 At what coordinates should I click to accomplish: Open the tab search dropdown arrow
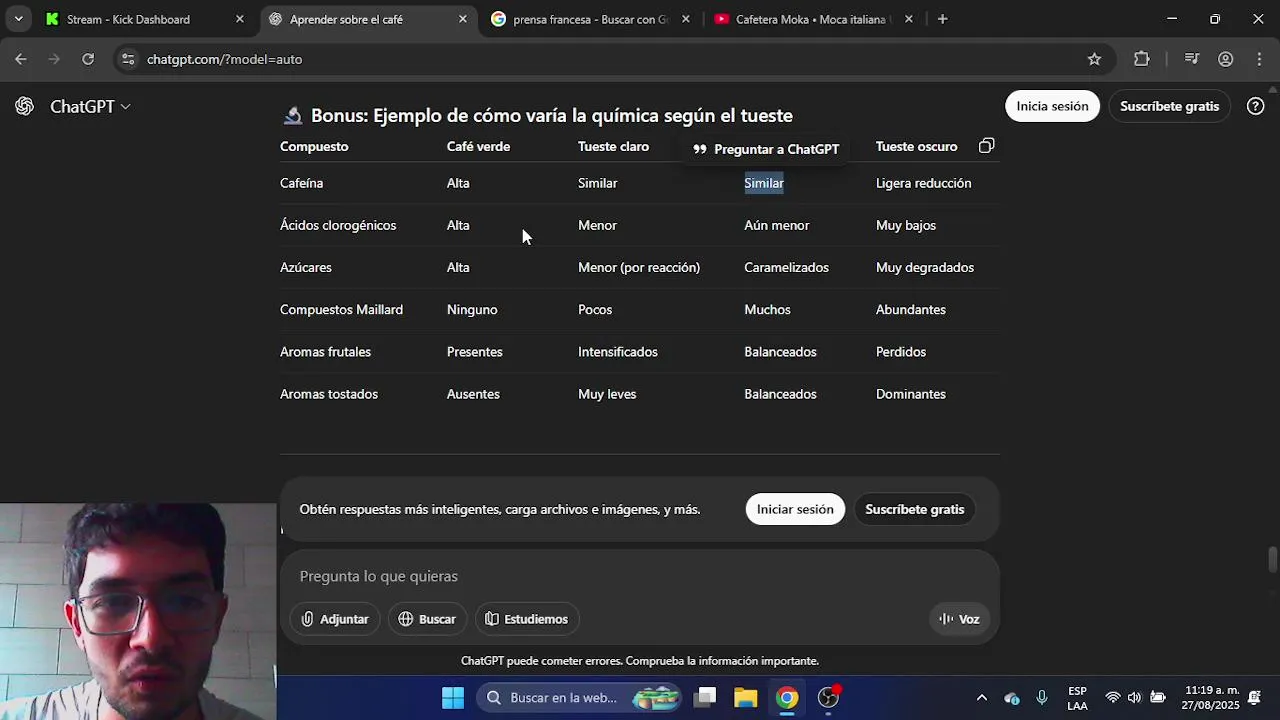pyautogui.click(x=18, y=19)
